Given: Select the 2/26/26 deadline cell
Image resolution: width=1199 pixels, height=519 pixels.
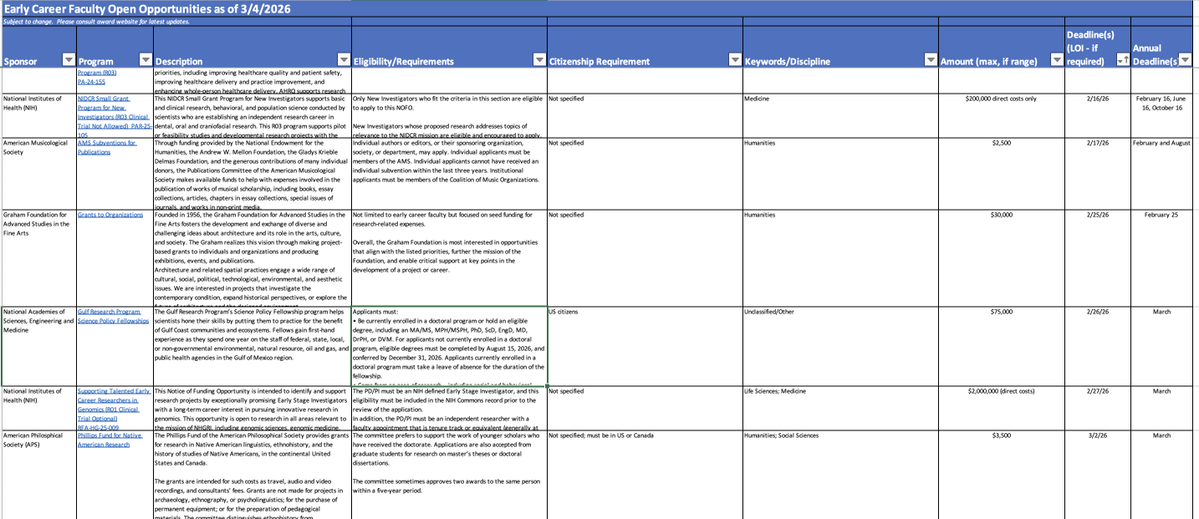Looking at the screenshot, I should tap(1097, 346).
